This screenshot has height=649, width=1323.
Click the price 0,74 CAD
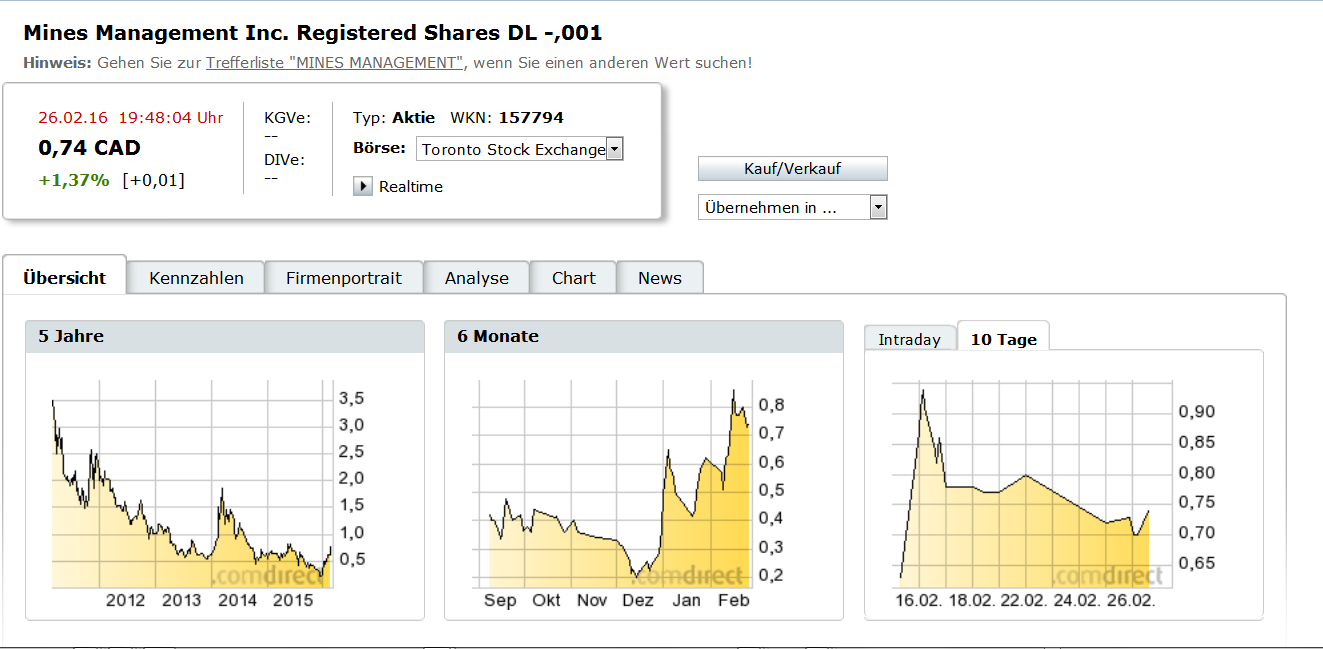[89, 148]
